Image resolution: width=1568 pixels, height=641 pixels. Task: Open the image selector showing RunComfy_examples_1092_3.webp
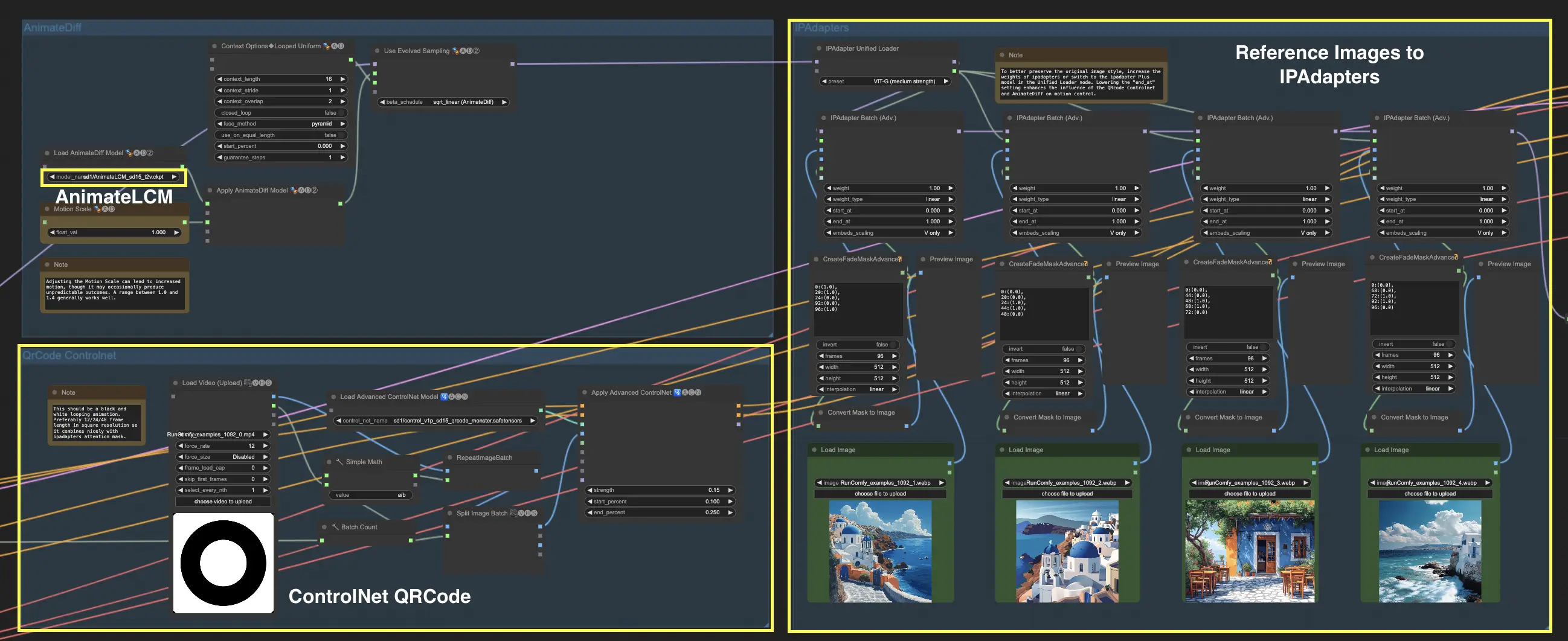click(x=1250, y=483)
